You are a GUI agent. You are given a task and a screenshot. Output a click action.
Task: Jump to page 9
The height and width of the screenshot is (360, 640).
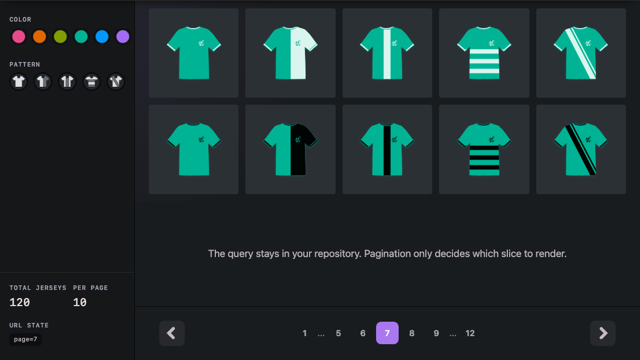point(436,333)
